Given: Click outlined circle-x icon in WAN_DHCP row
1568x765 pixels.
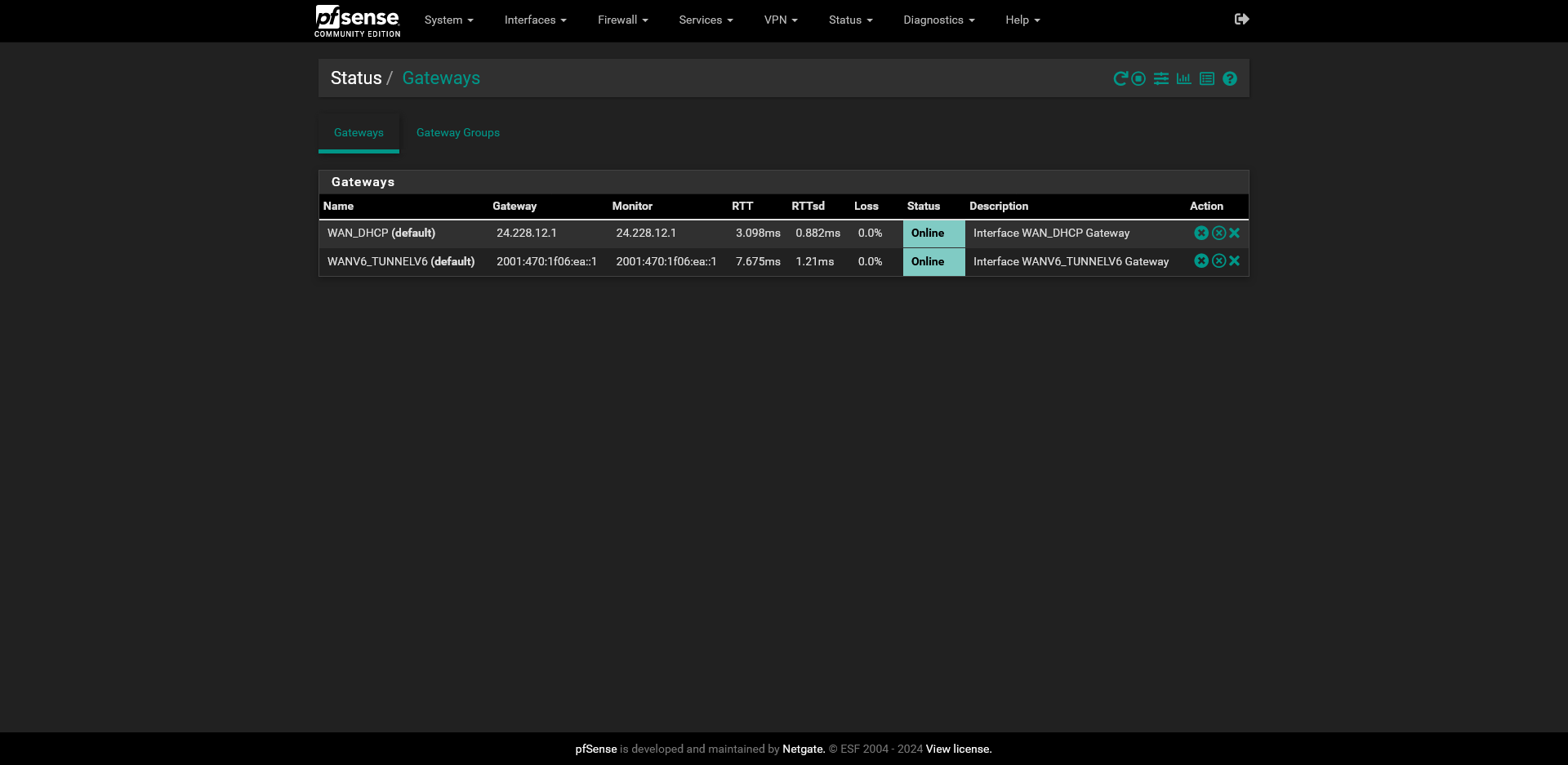Looking at the screenshot, I should (x=1218, y=233).
